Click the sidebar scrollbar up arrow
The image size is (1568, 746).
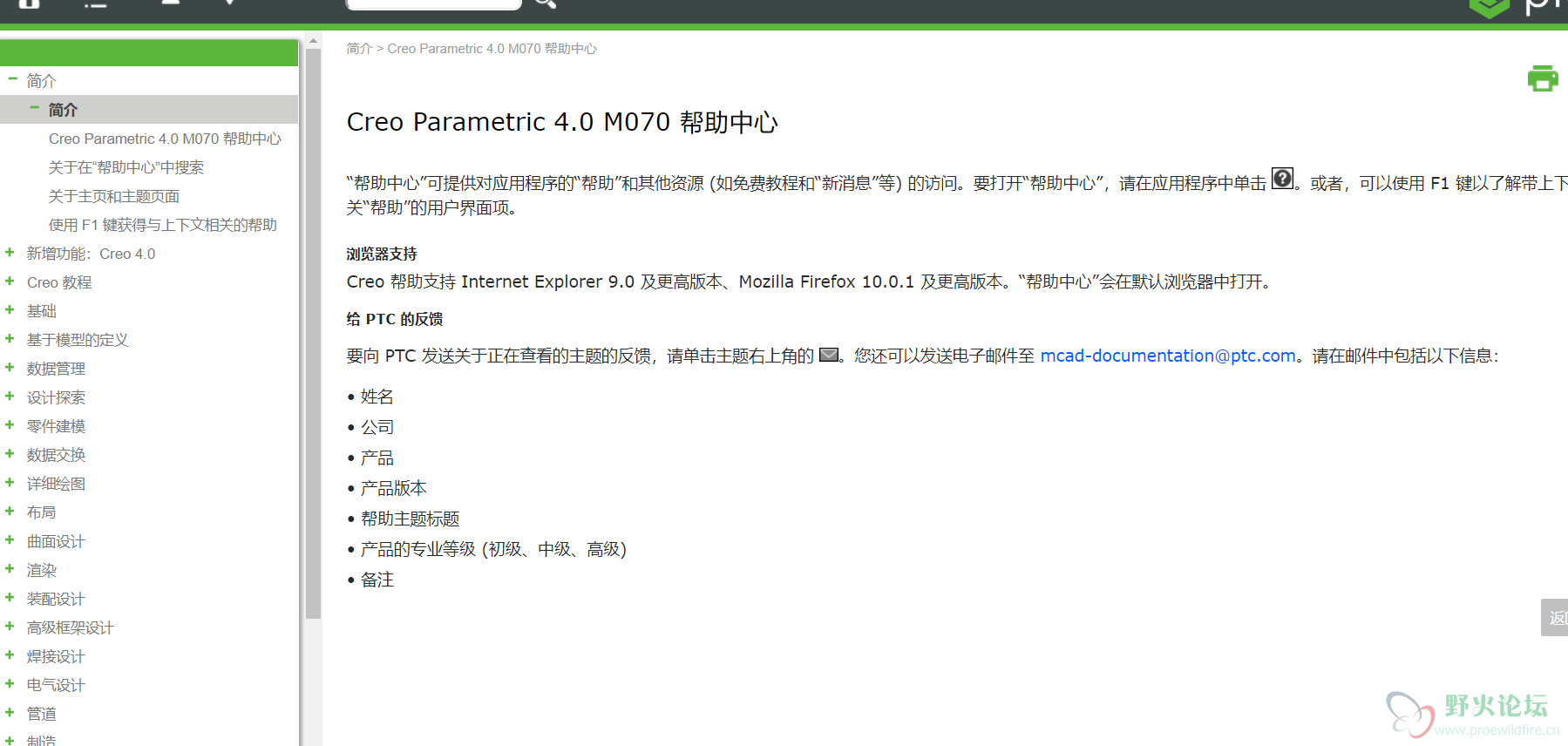pos(313,41)
